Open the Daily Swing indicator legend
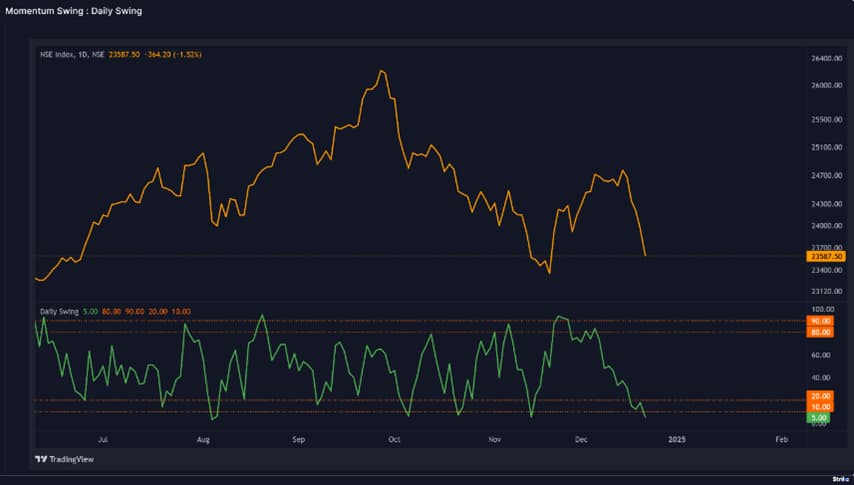The image size is (854, 485). point(58,312)
